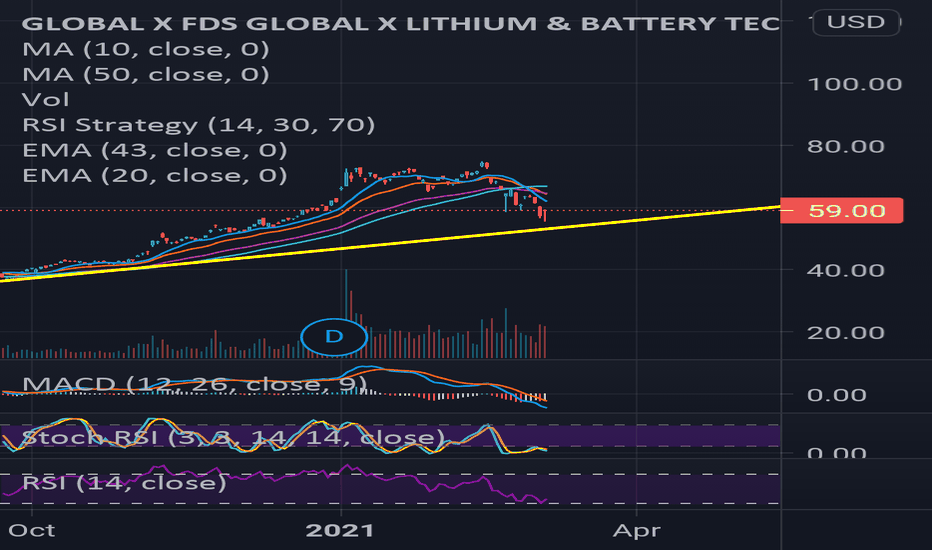This screenshot has height=550, width=932.
Task: Click the MACD 0.00 axis value
Action: point(836,395)
